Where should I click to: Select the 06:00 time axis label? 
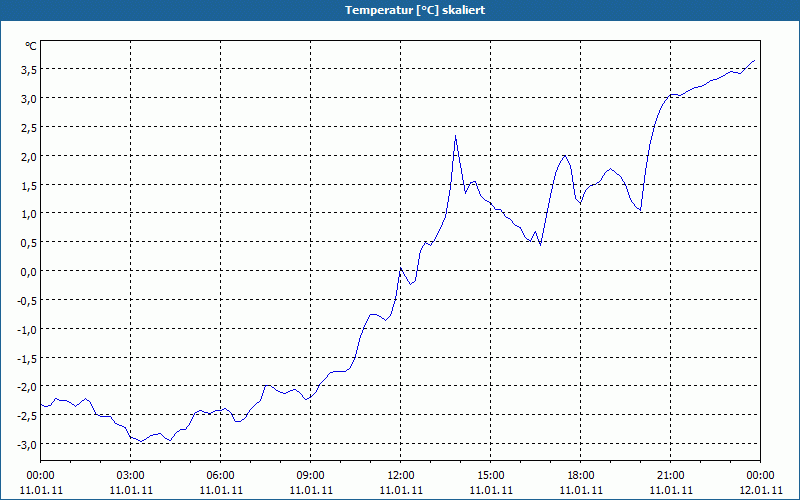click(x=220, y=475)
